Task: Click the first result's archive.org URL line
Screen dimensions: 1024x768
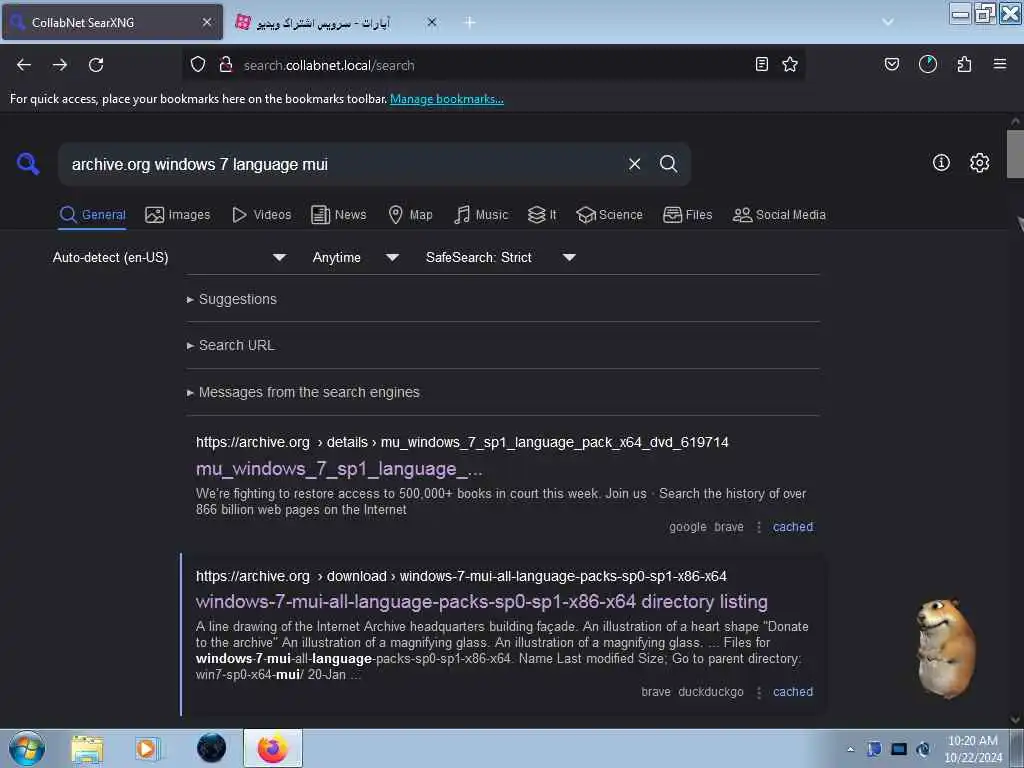Action: click(462, 442)
